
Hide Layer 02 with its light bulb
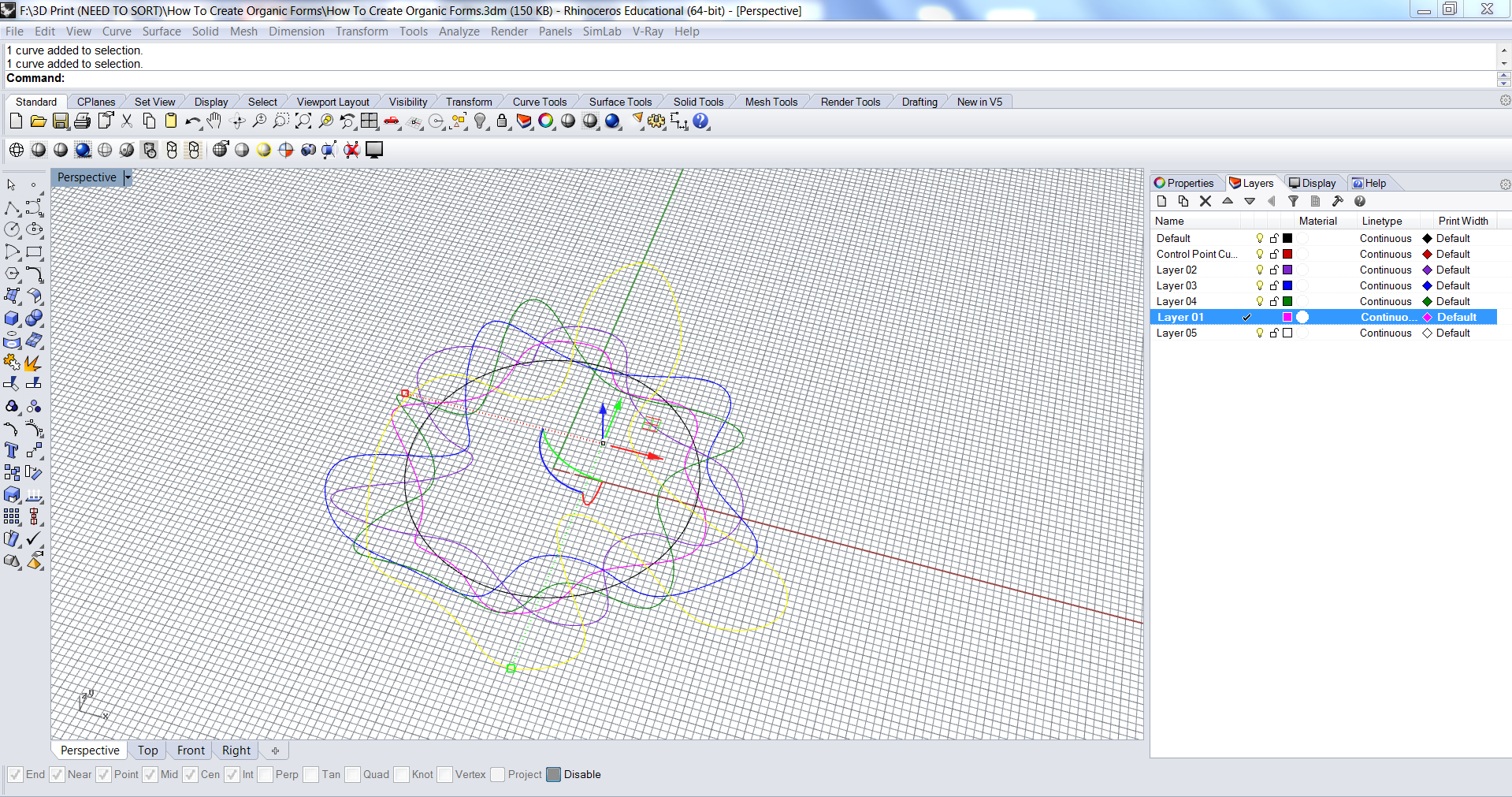coord(1259,270)
